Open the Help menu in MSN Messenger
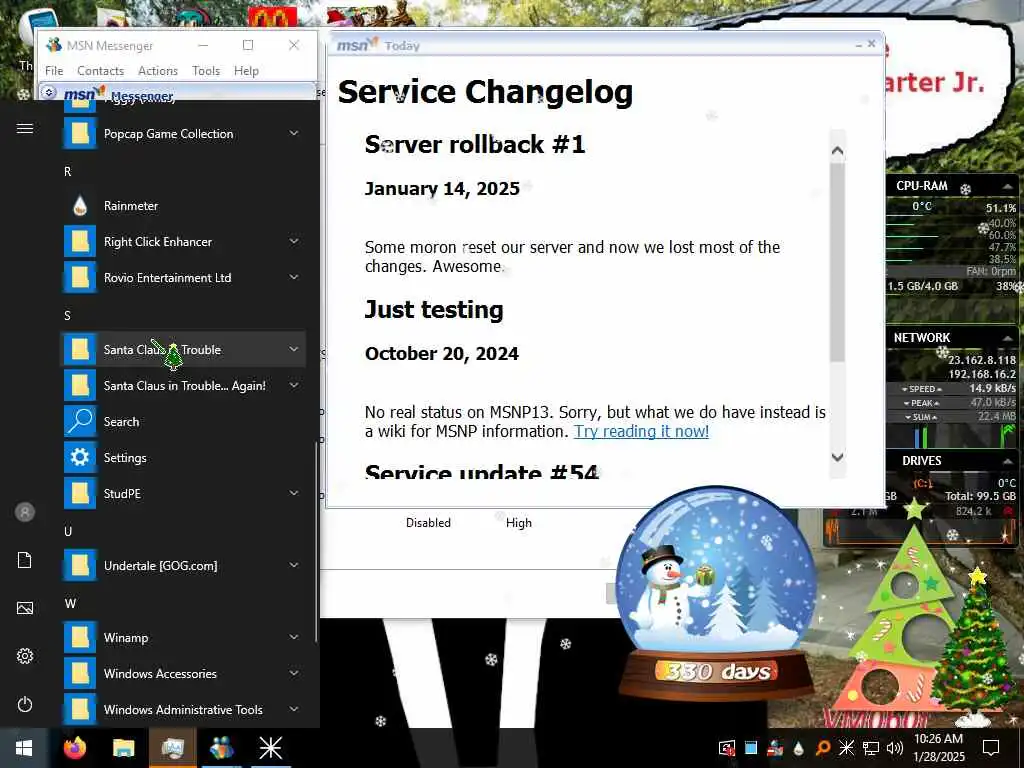The image size is (1024, 768). (x=246, y=71)
